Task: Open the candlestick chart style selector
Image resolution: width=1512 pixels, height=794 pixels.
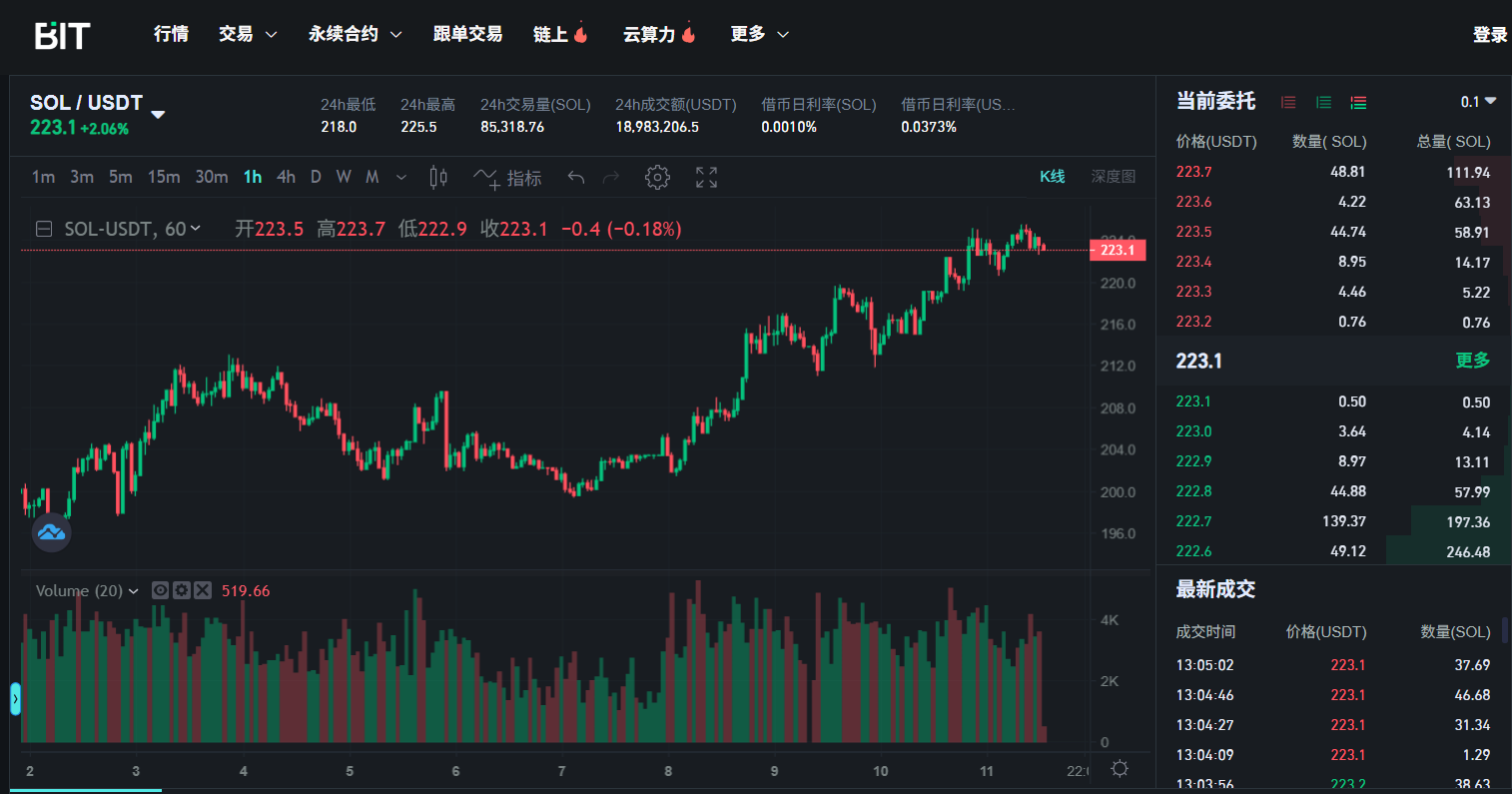Action: 438,178
